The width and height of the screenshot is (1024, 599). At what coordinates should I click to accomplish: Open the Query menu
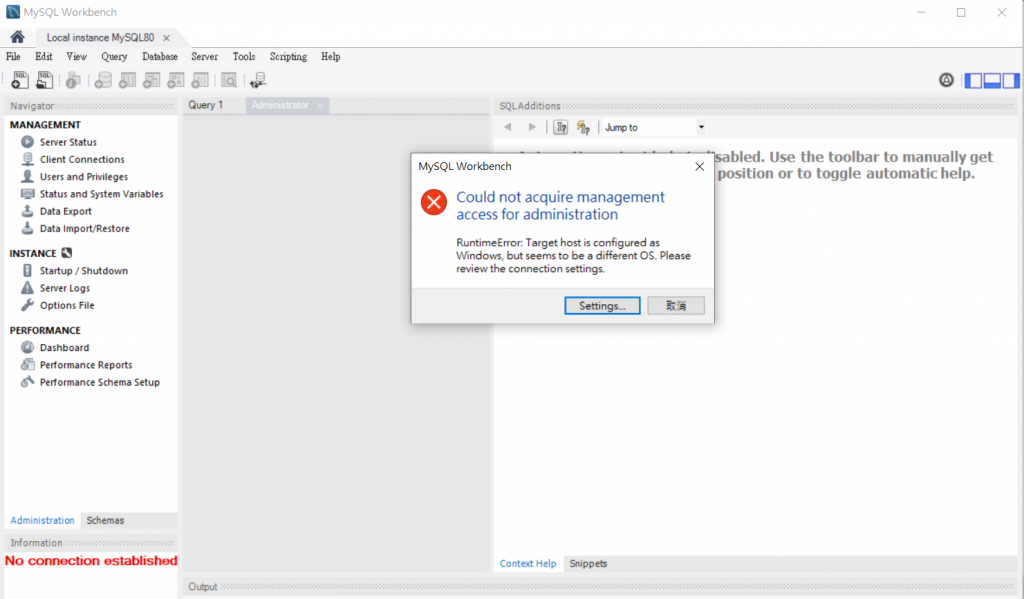114,57
